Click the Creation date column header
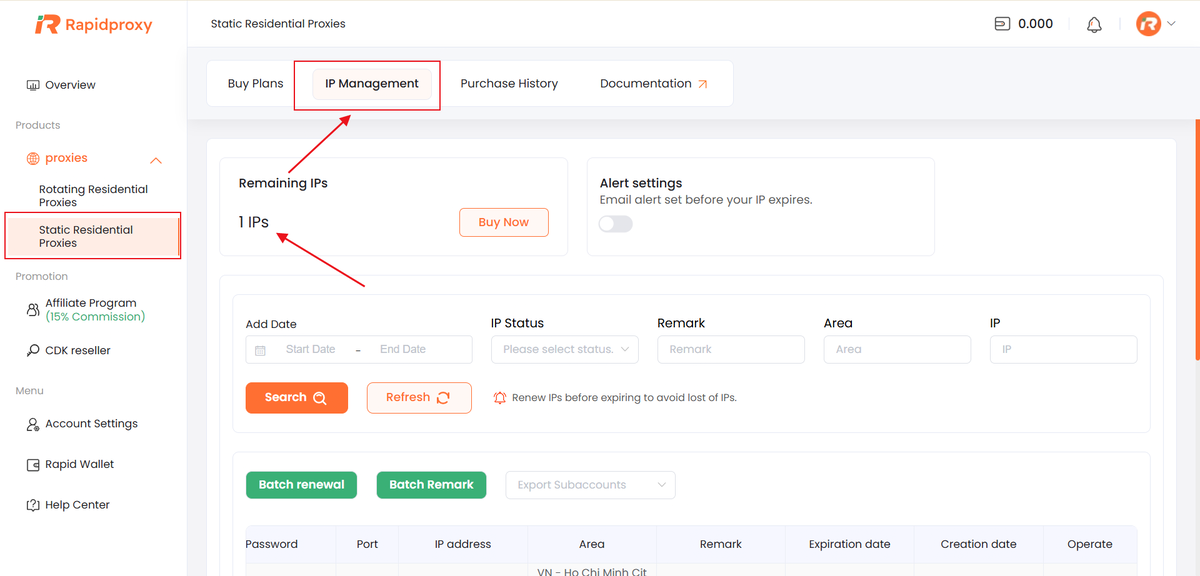Viewport: 1200px width, 576px height. 979,544
